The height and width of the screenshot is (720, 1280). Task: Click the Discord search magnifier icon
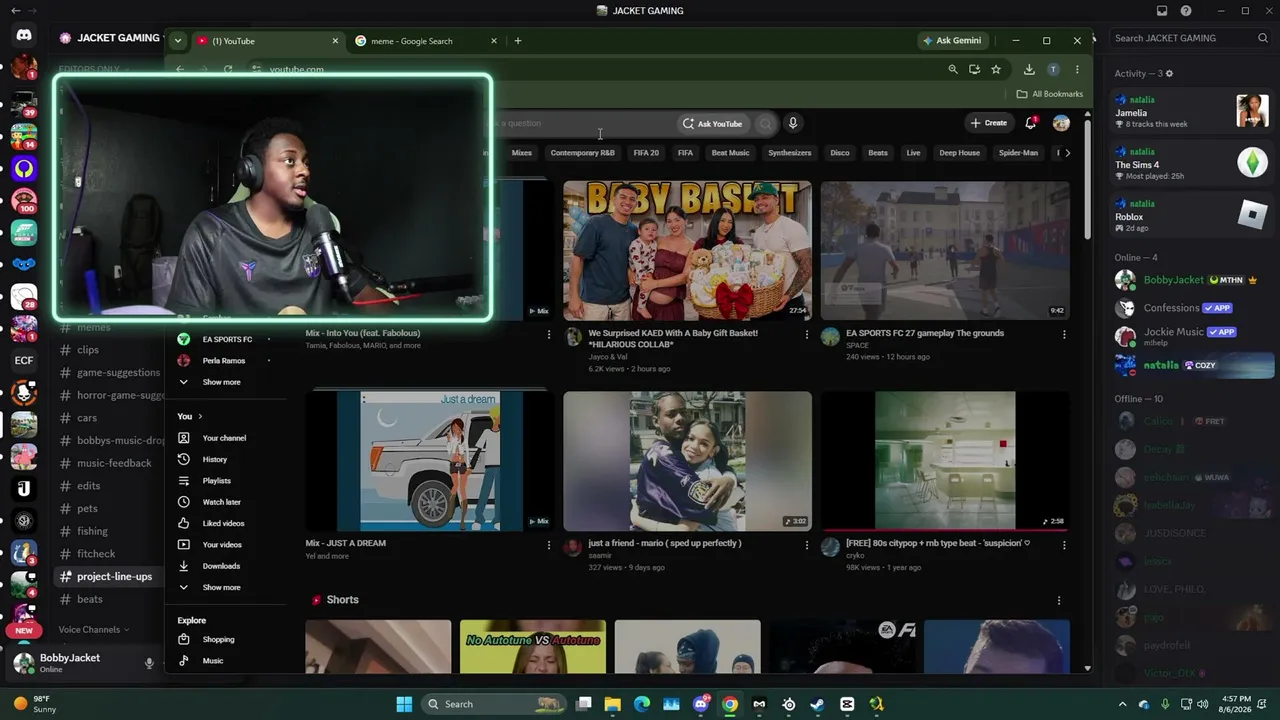pos(1263,38)
